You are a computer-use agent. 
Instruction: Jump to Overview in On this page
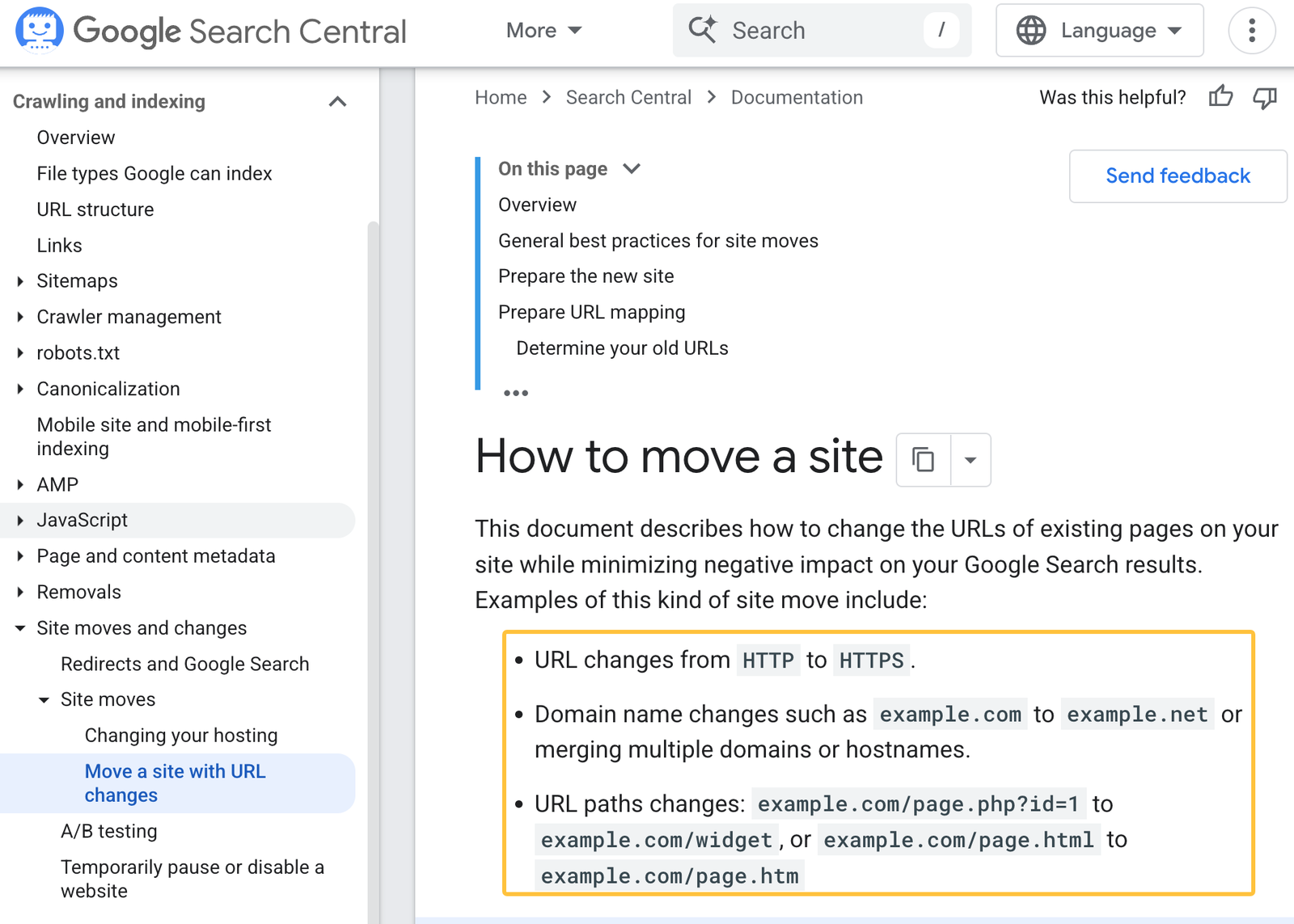537,205
